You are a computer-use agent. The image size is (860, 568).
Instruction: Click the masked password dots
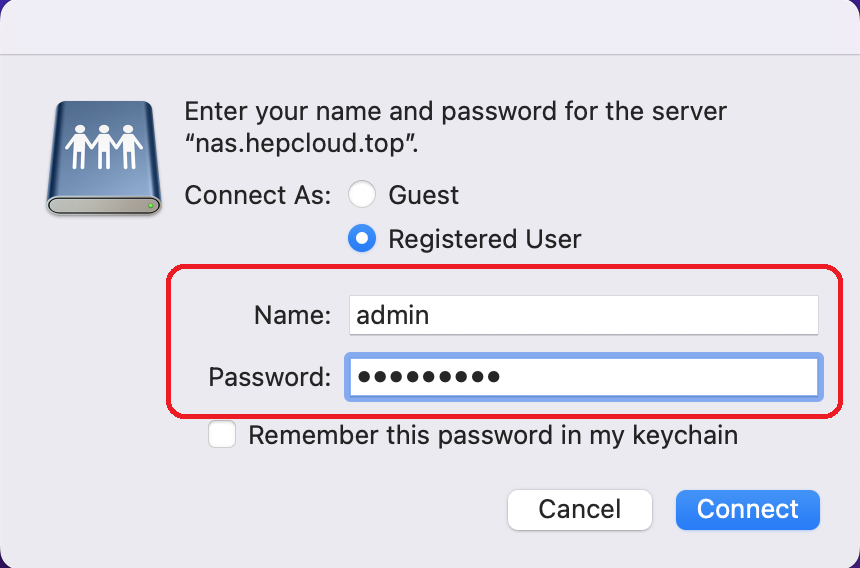(x=428, y=377)
